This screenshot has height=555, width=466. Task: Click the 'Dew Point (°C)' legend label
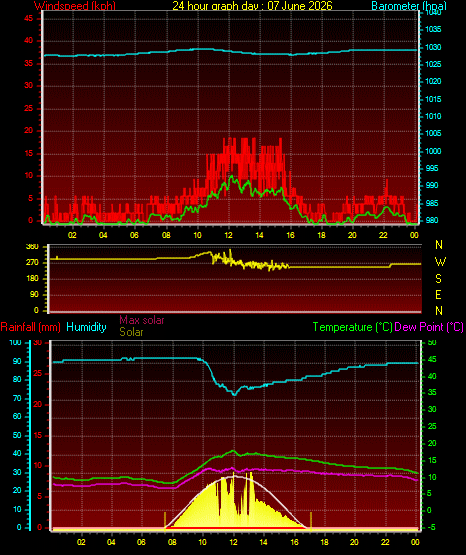click(429, 327)
